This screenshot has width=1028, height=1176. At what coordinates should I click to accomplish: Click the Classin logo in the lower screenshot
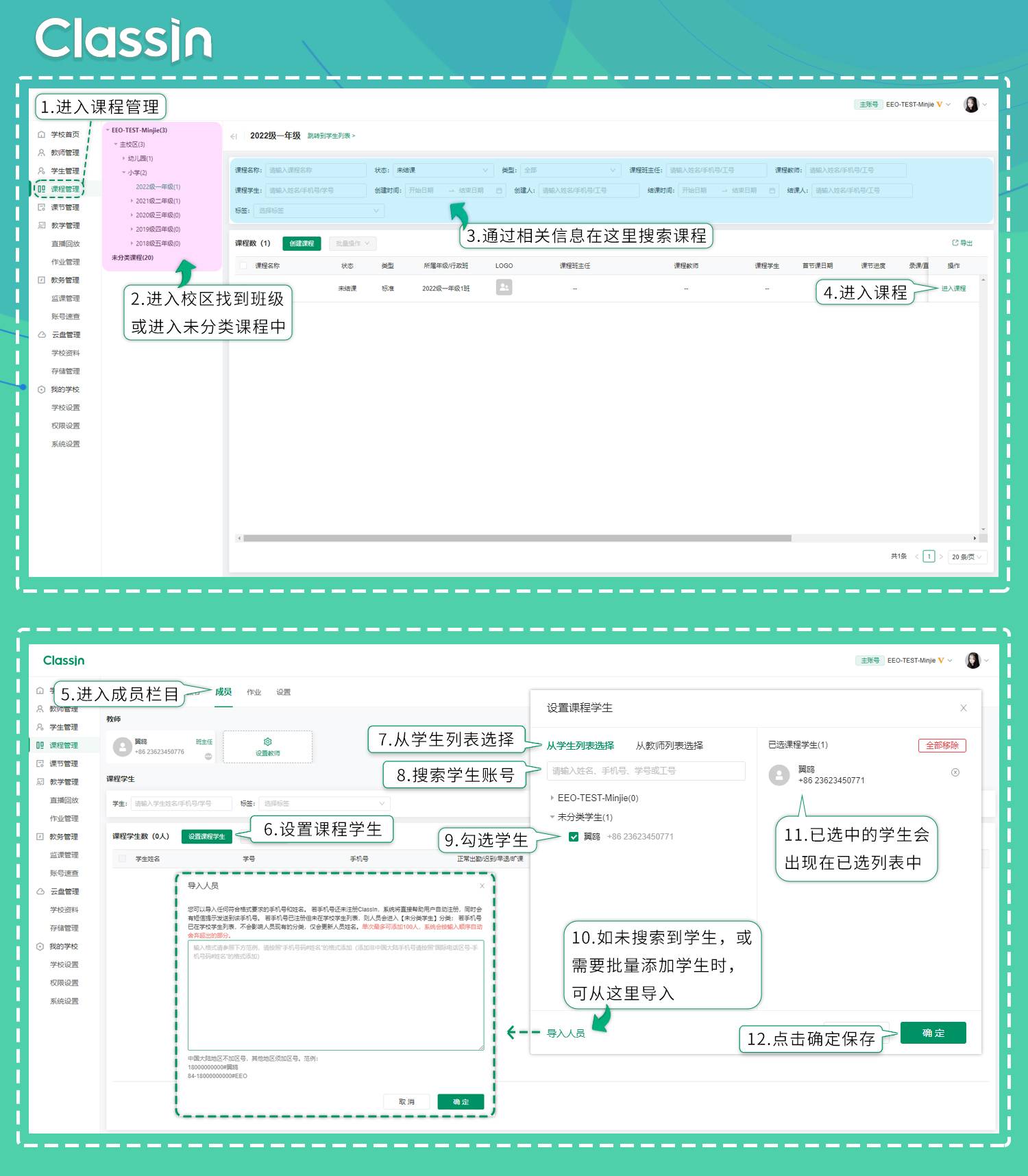point(64,661)
